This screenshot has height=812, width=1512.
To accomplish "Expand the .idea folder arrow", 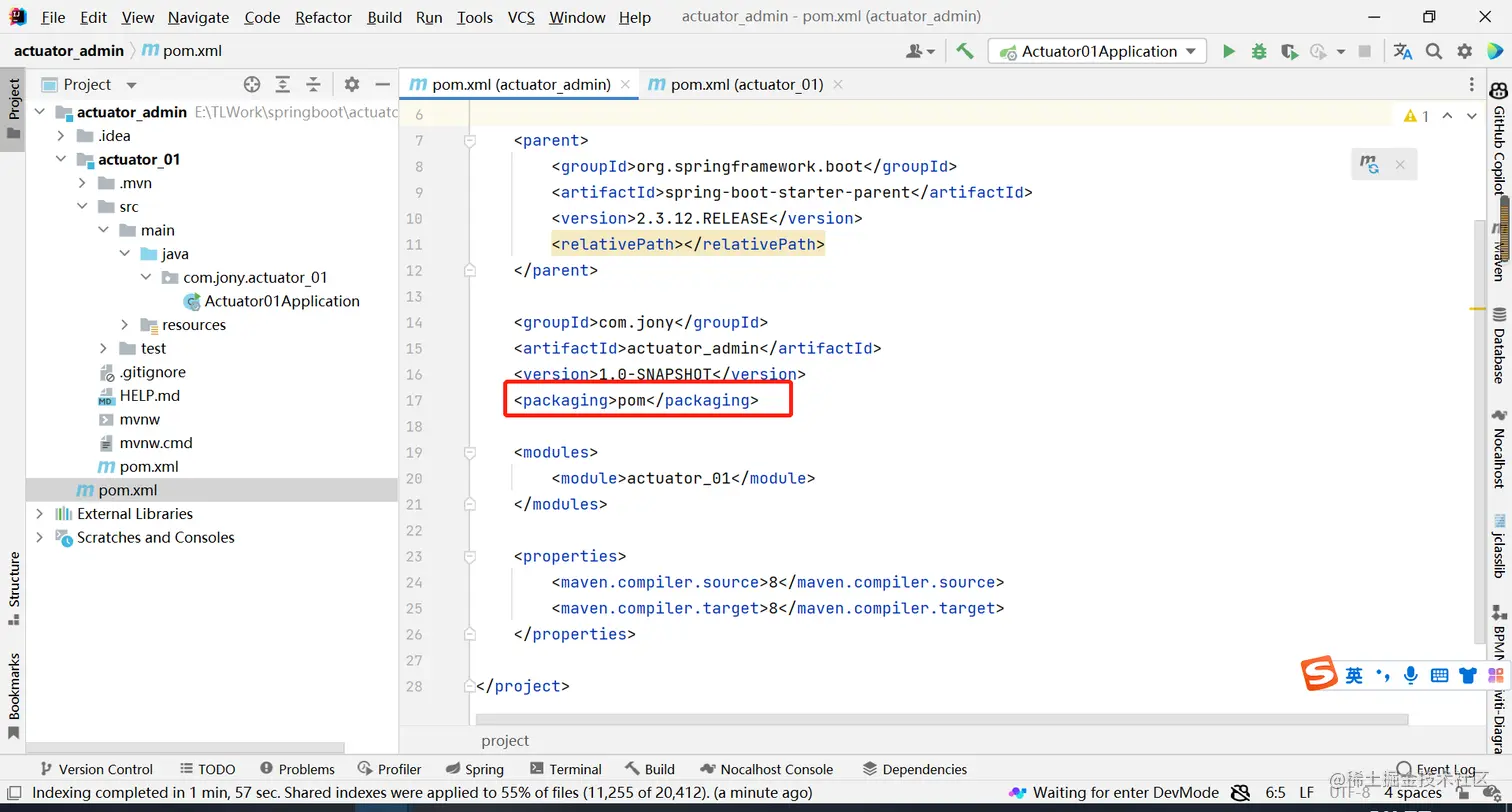I will [62, 136].
